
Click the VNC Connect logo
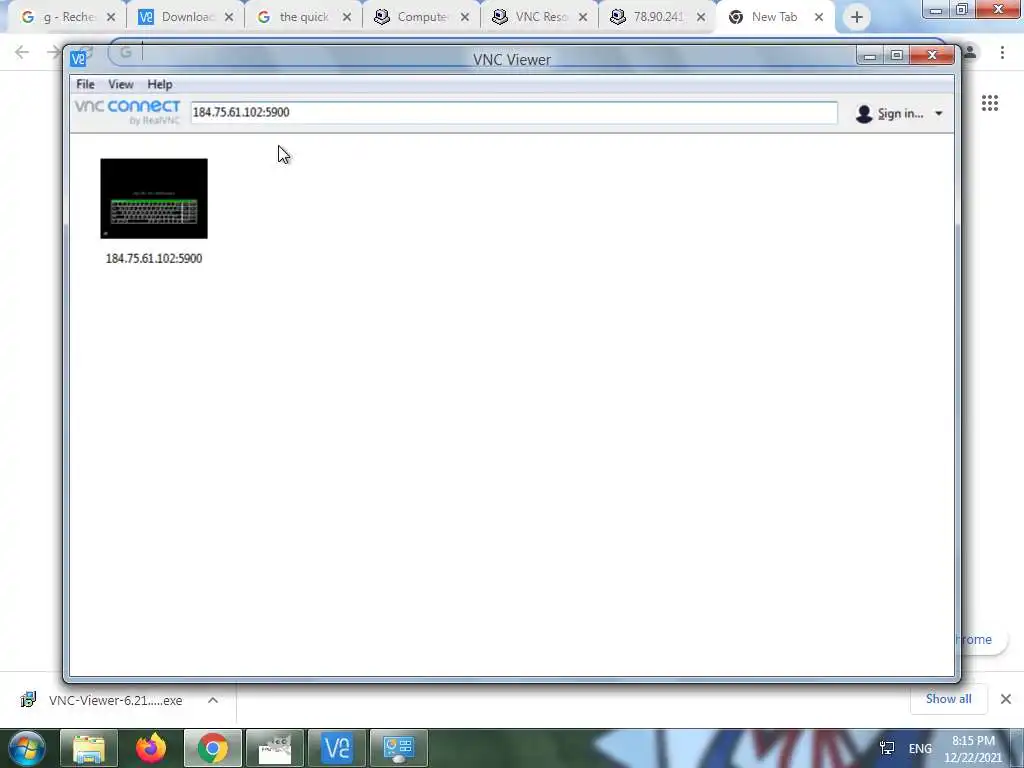point(127,112)
